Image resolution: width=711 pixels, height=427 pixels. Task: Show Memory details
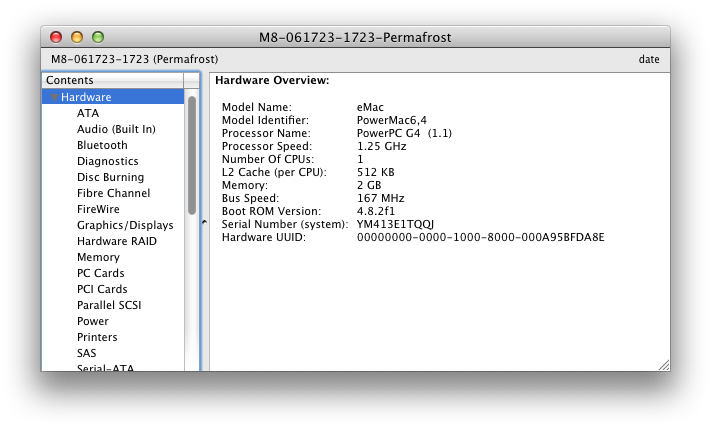click(x=98, y=257)
